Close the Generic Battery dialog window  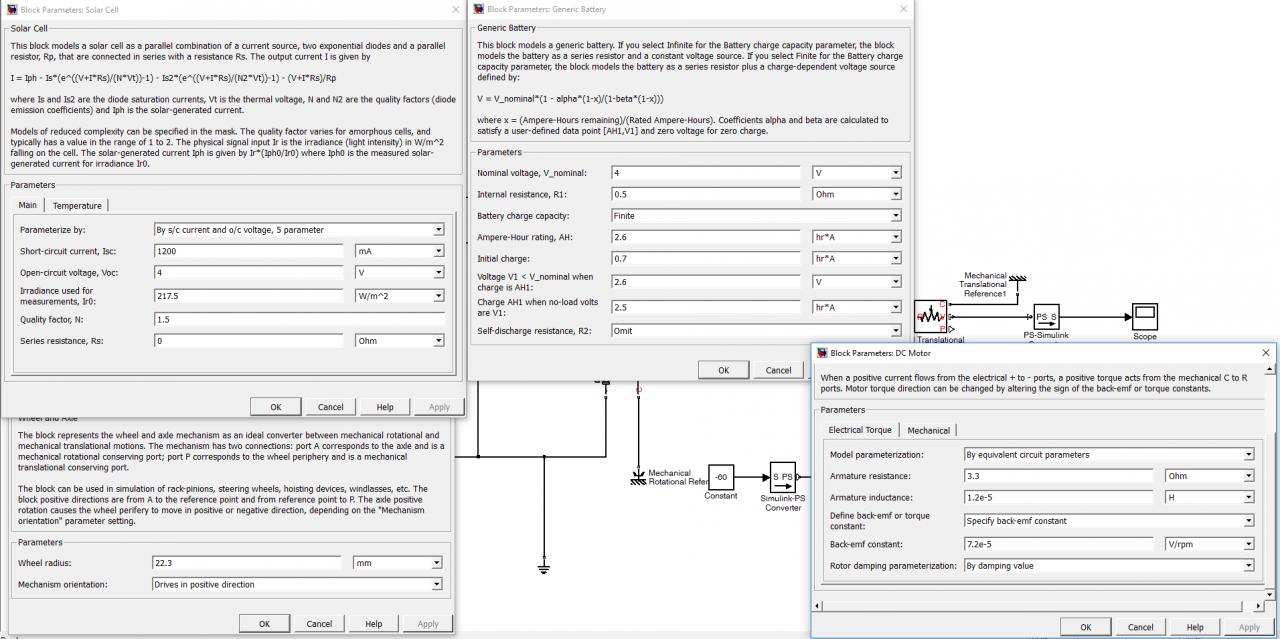click(x=904, y=9)
